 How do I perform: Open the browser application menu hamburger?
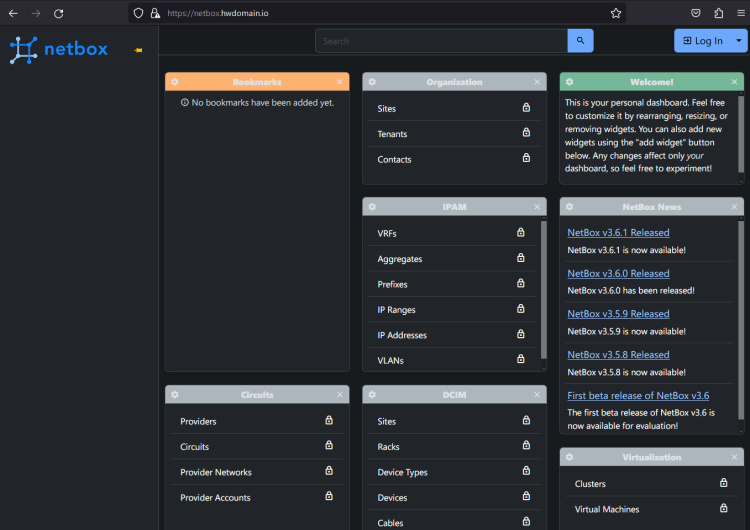point(739,13)
